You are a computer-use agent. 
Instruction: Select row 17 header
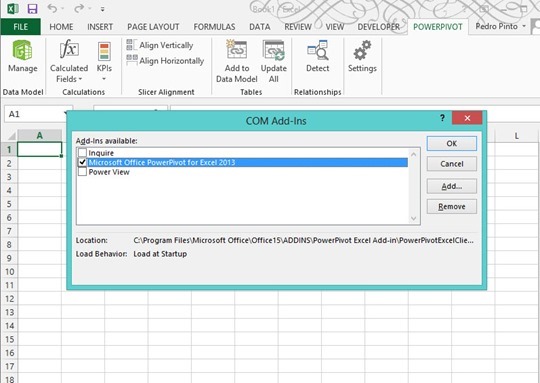[9, 366]
